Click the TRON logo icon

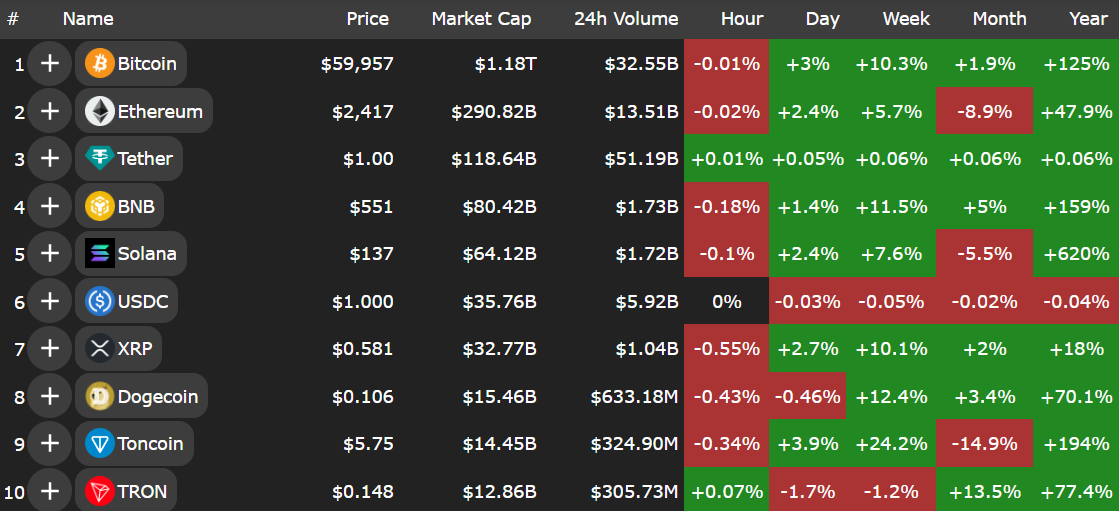click(x=100, y=491)
